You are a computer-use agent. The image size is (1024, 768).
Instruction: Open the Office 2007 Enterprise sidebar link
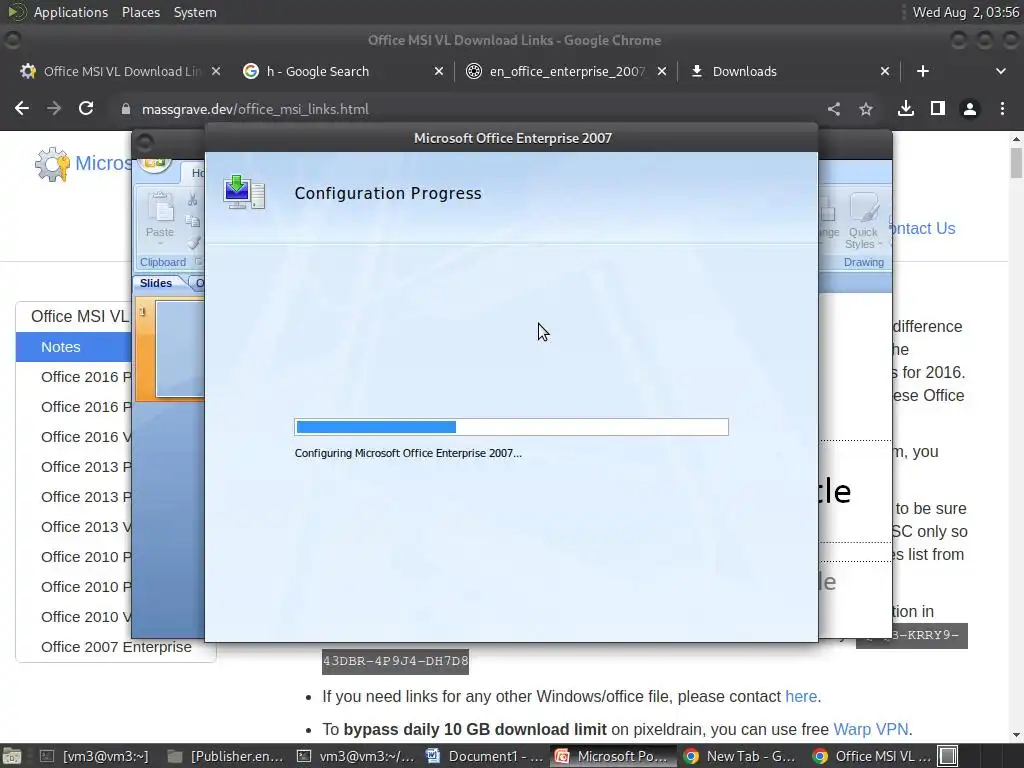(x=116, y=647)
